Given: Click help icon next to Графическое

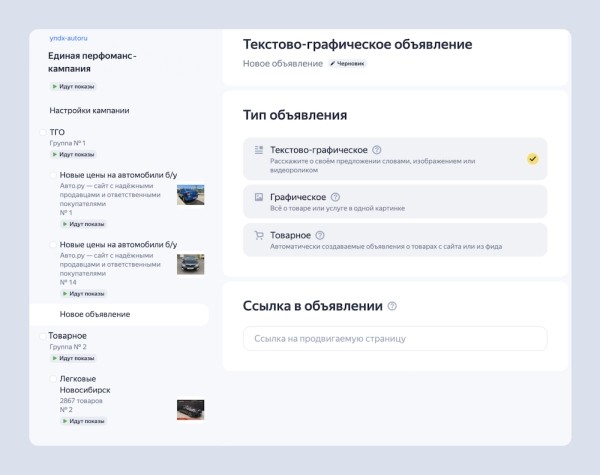Looking at the screenshot, I should pyautogui.click(x=335, y=198).
